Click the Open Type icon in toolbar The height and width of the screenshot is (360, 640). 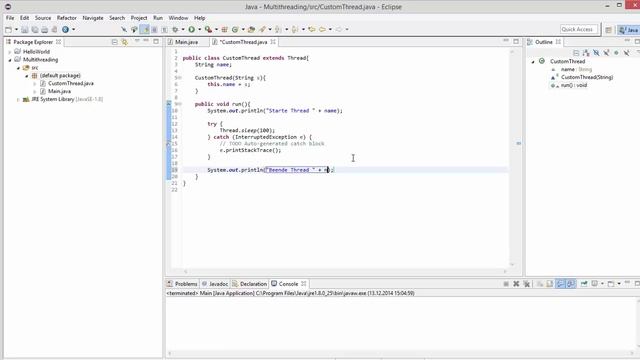(251, 29)
